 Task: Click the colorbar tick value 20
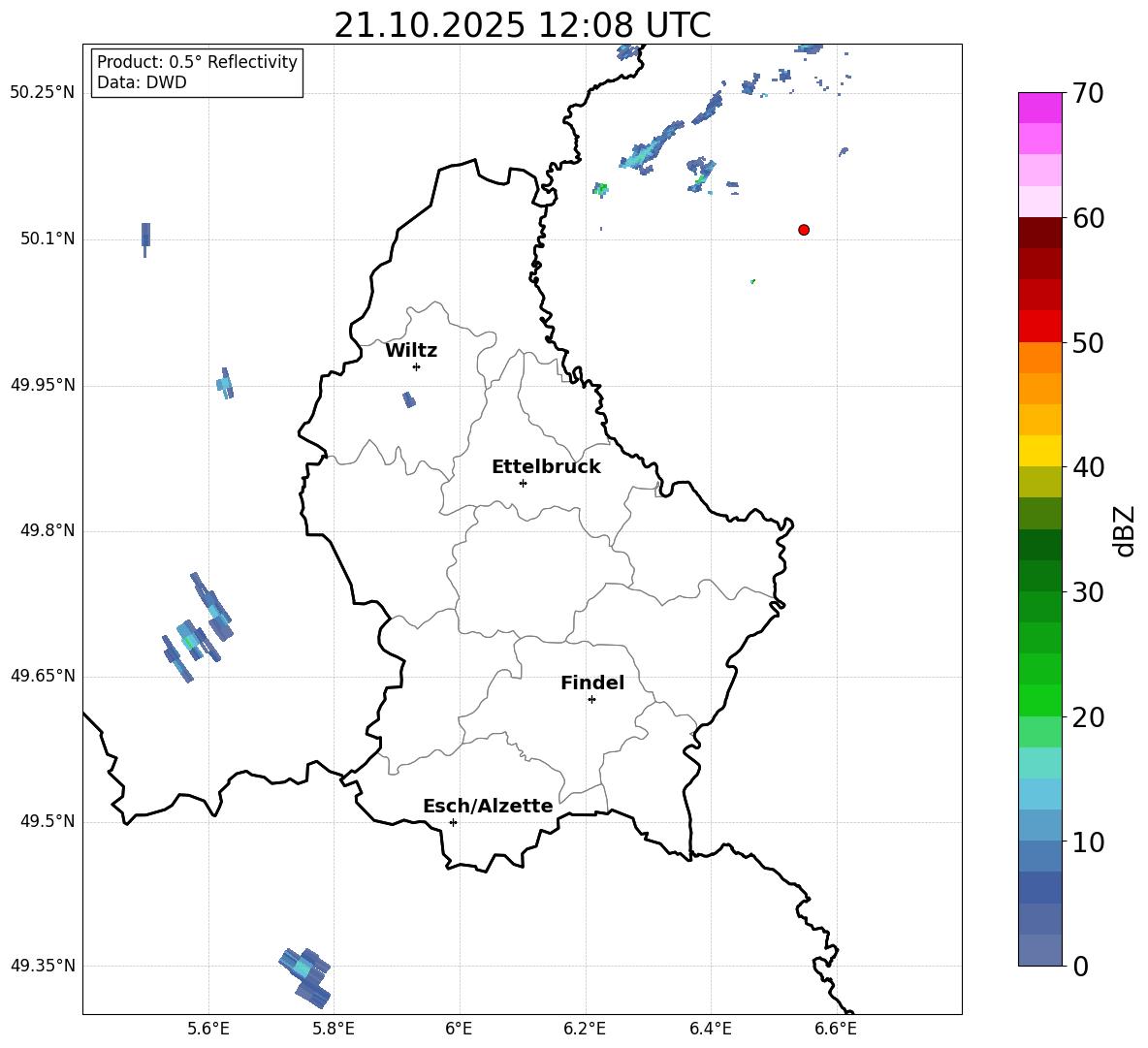[1088, 716]
